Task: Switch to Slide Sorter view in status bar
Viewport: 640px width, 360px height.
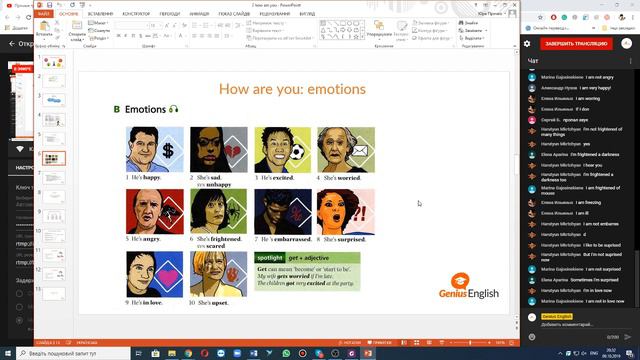Action: pyautogui.click(x=416, y=343)
